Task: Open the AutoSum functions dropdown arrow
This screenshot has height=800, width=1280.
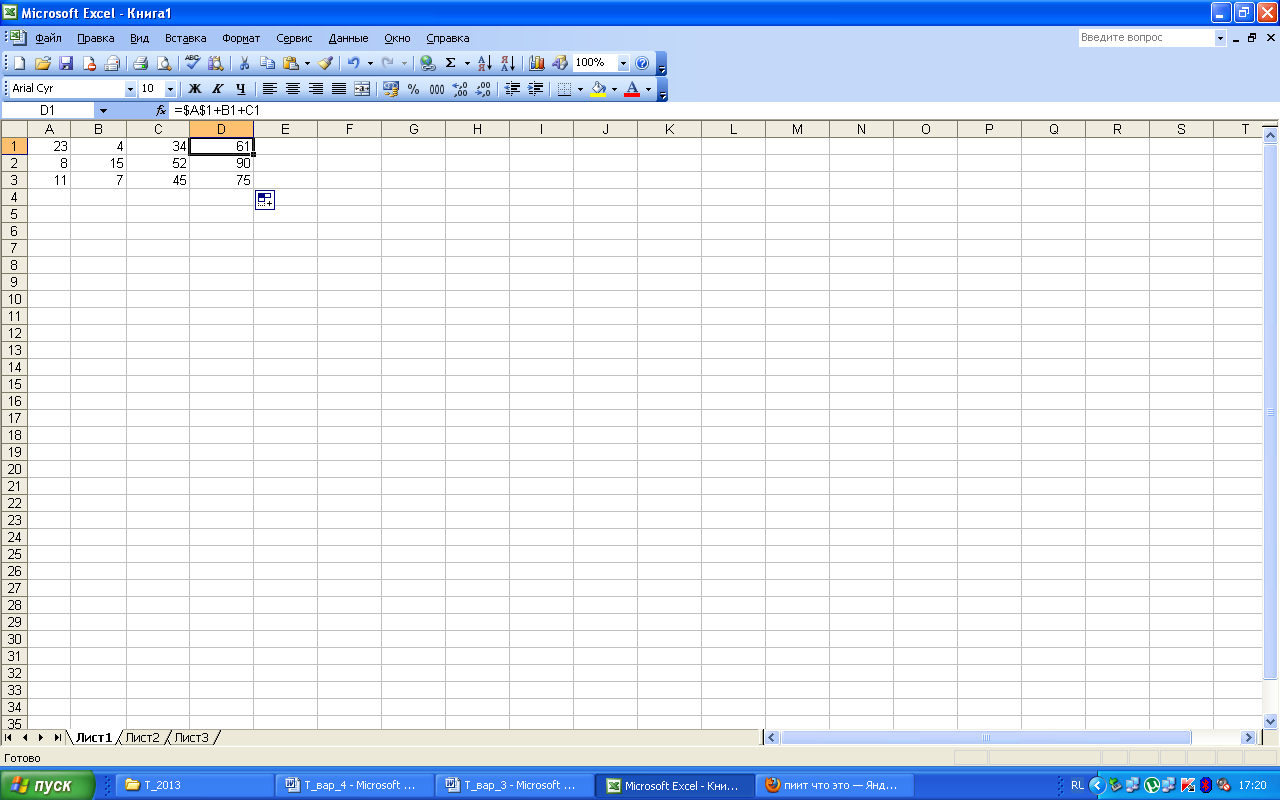Action: click(467, 63)
